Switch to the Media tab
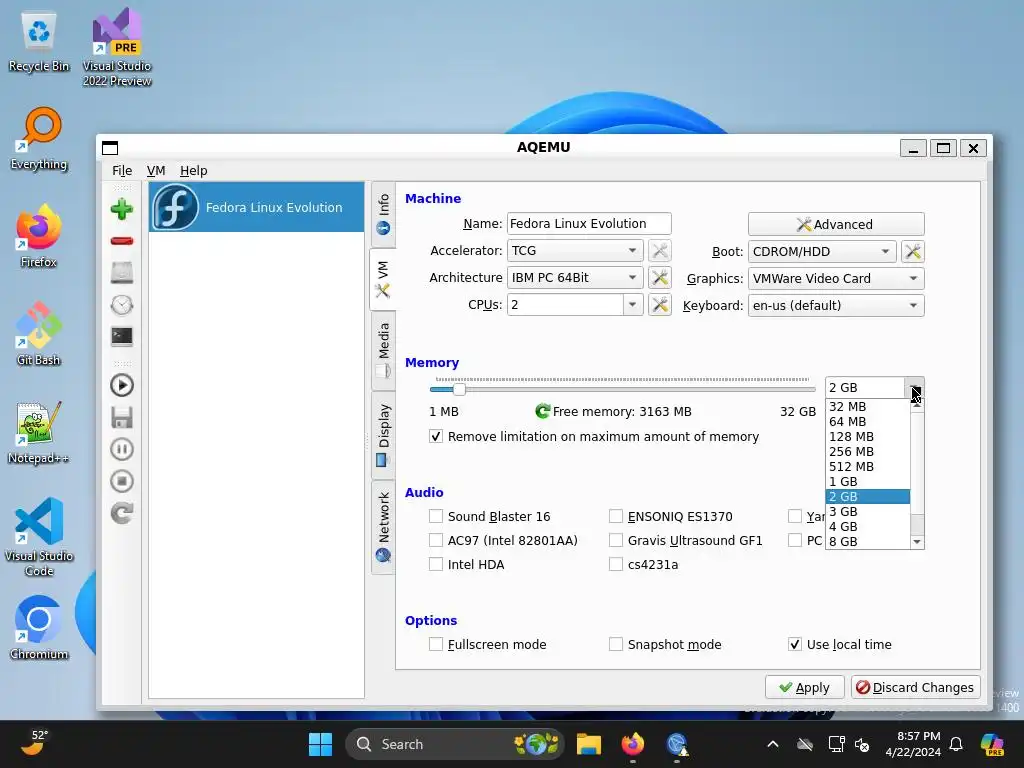Viewport: 1024px width, 768px height. tap(383, 350)
